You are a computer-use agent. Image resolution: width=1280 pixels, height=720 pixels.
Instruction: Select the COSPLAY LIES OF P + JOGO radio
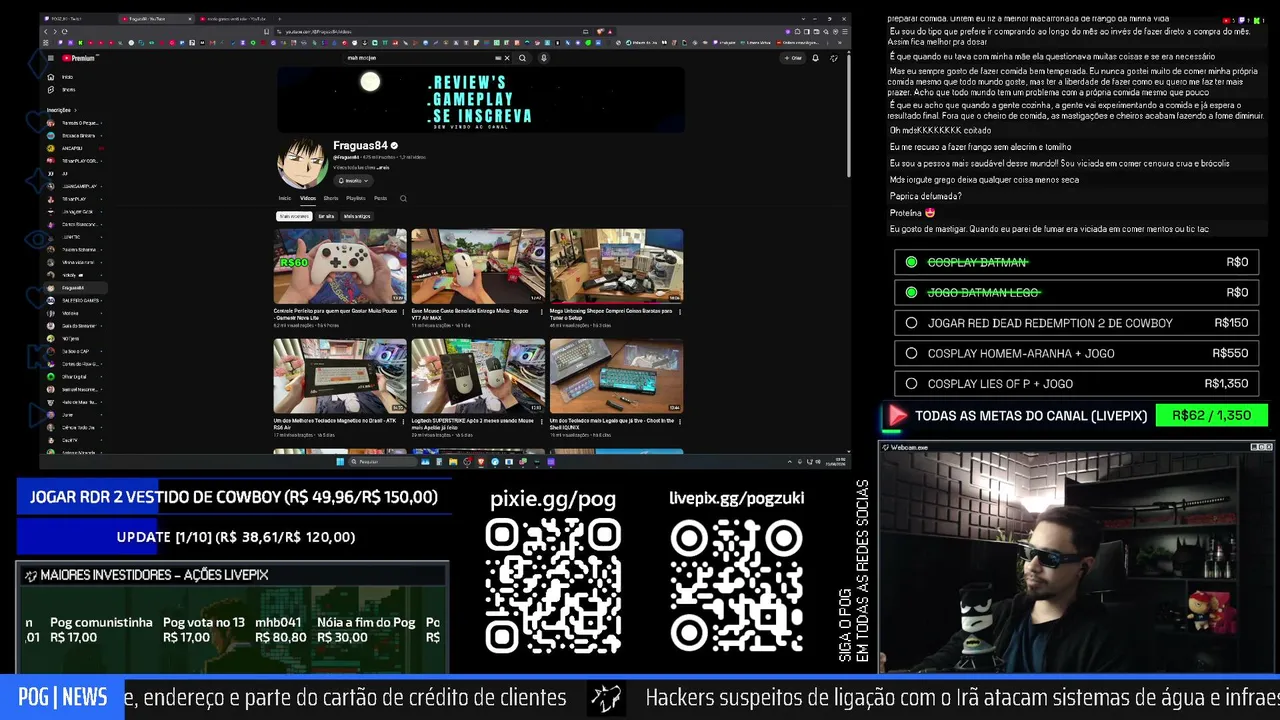tap(911, 383)
